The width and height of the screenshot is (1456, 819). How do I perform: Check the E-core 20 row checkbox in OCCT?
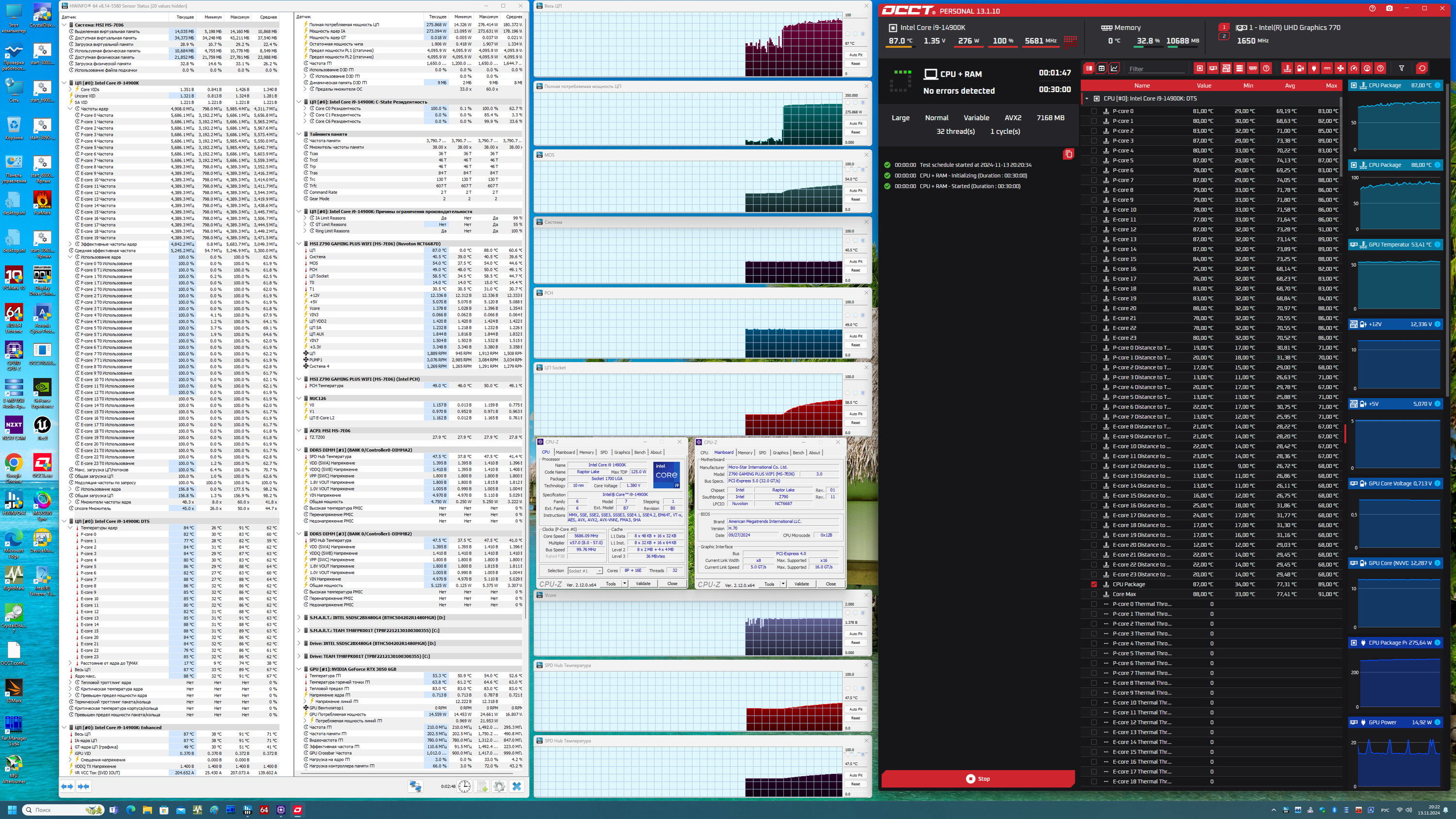[x=1093, y=309]
